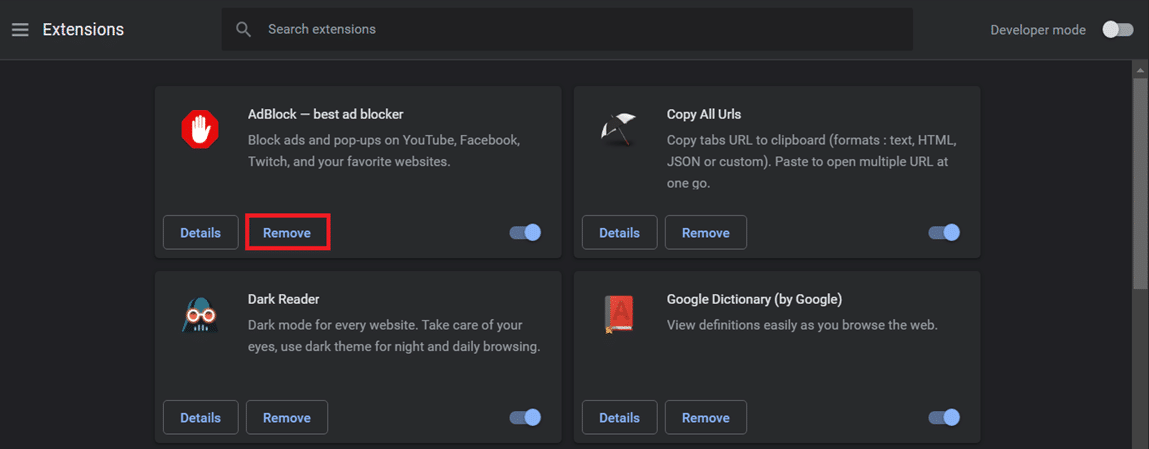Click the Google Dictionary book icon
The height and width of the screenshot is (449, 1149).
click(x=618, y=315)
